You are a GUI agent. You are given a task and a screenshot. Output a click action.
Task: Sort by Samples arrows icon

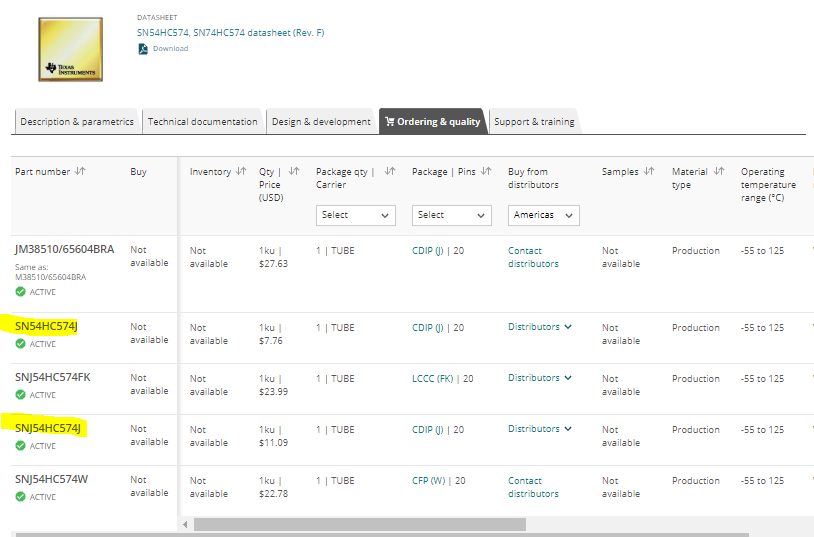click(x=649, y=171)
